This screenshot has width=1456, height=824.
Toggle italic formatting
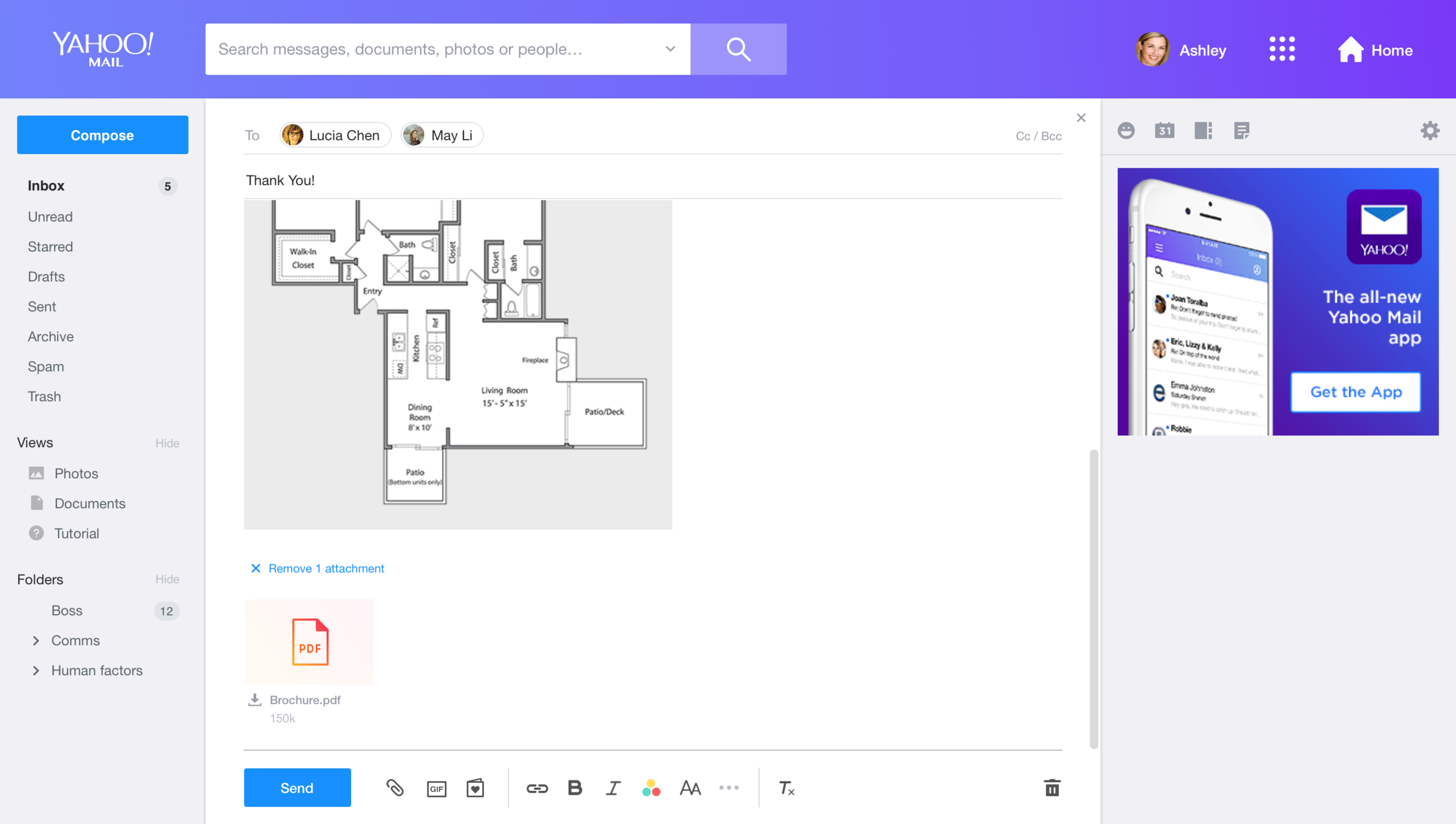[613, 788]
